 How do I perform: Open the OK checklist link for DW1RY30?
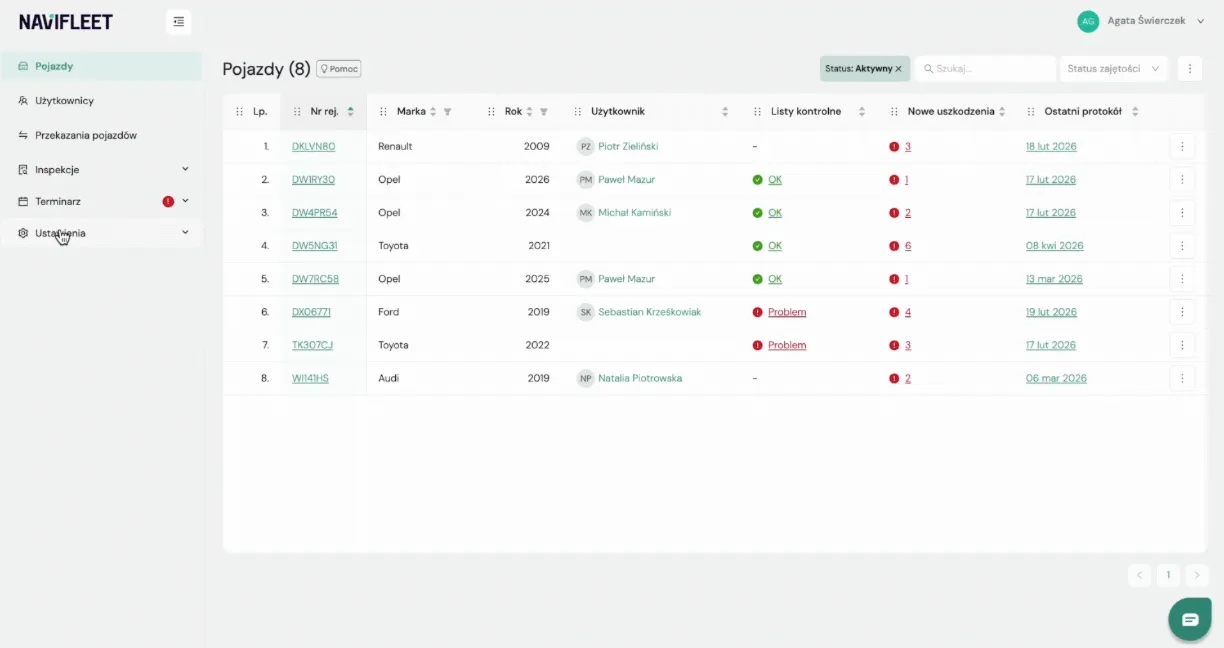pyautogui.click(x=775, y=180)
